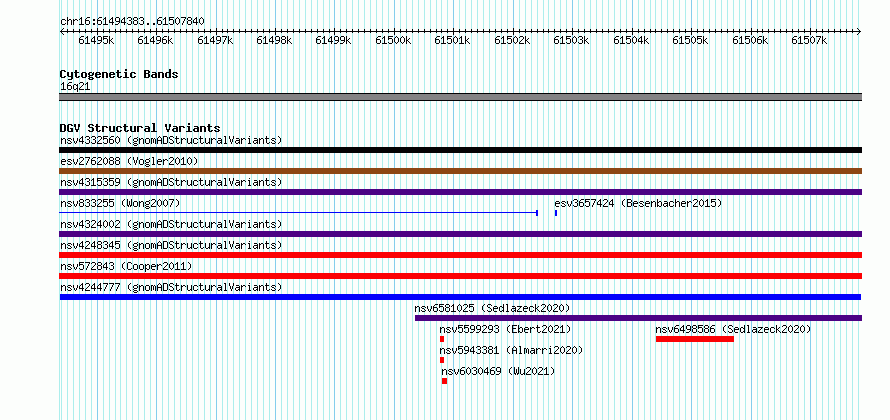Select the nsv833255 Wong2007 thin blue line

pyautogui.click(x=299, y=213)
